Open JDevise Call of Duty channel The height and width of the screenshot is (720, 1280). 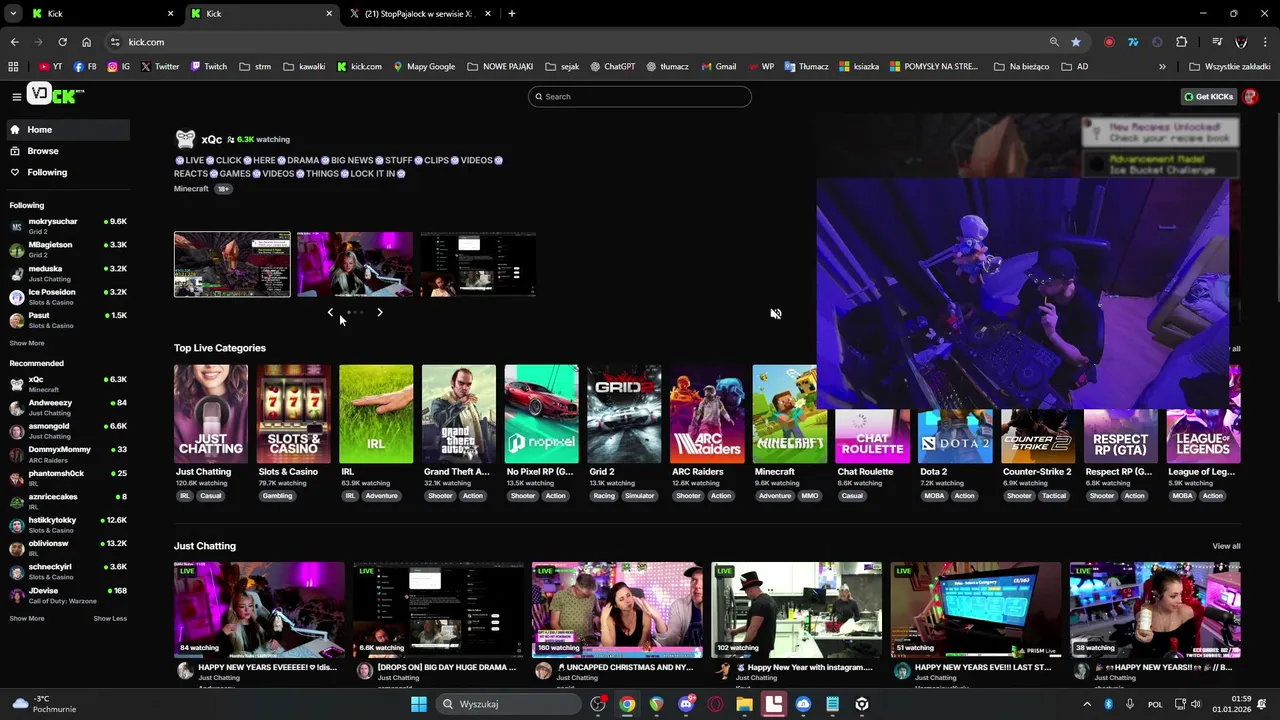(68, 595)
